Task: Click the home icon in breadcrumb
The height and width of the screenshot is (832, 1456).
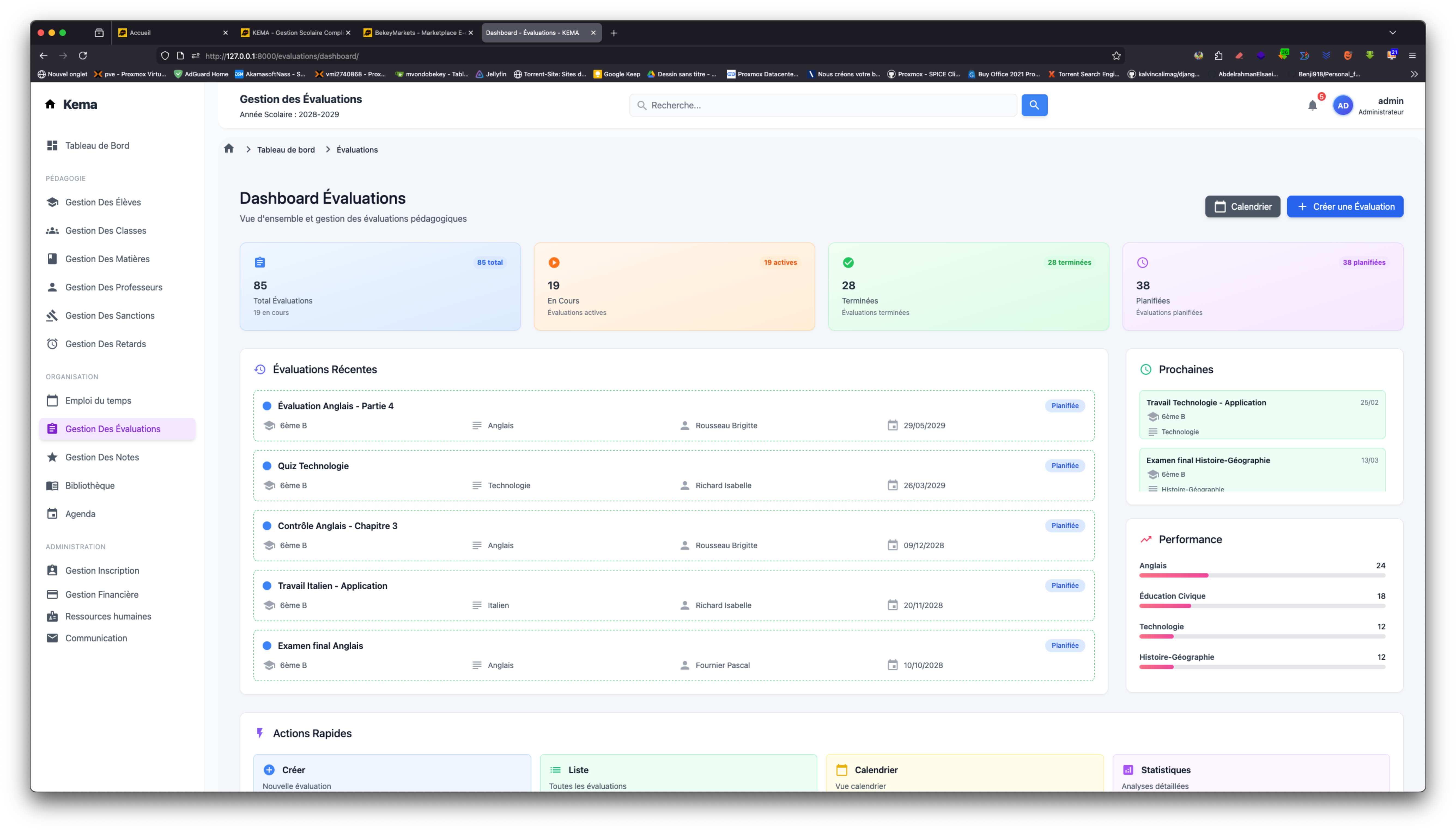Action: click(x=229, y=148)
